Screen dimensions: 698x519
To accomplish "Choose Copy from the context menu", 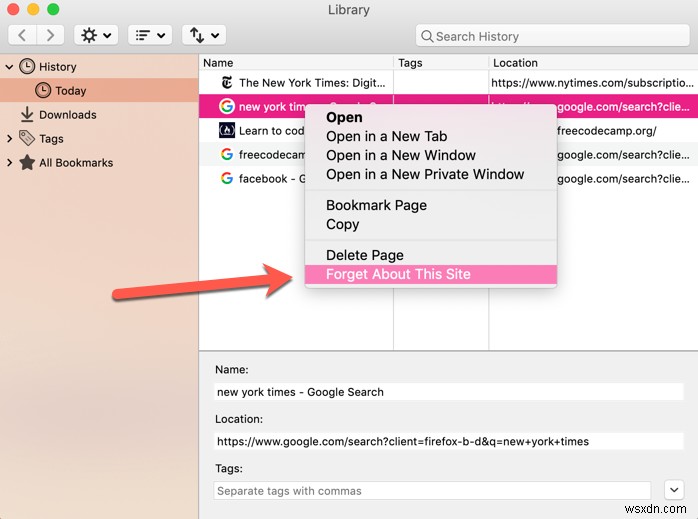I will [x=430, y=224].
